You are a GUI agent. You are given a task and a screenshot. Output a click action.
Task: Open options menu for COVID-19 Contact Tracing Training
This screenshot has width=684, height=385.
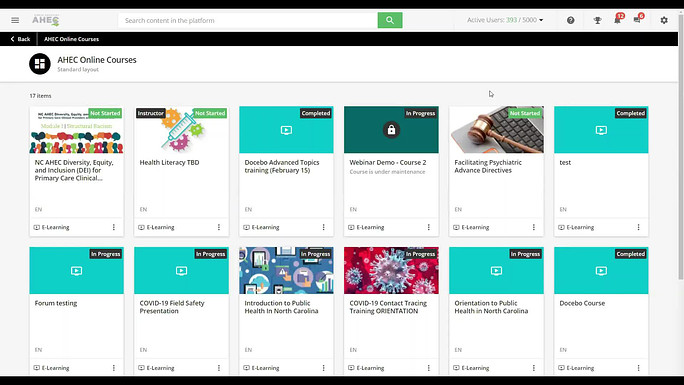[429, 368]
